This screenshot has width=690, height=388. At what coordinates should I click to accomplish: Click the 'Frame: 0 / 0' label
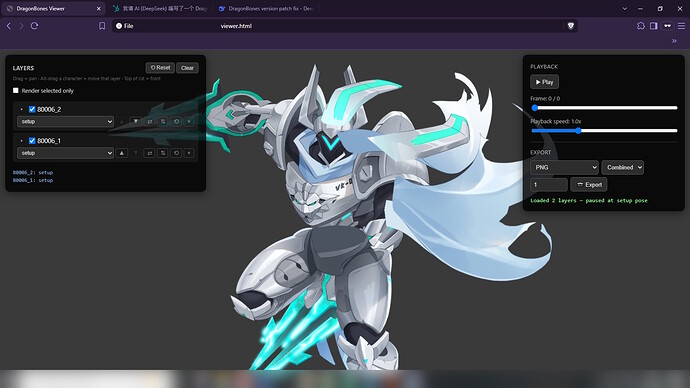(x=545, y=99)
